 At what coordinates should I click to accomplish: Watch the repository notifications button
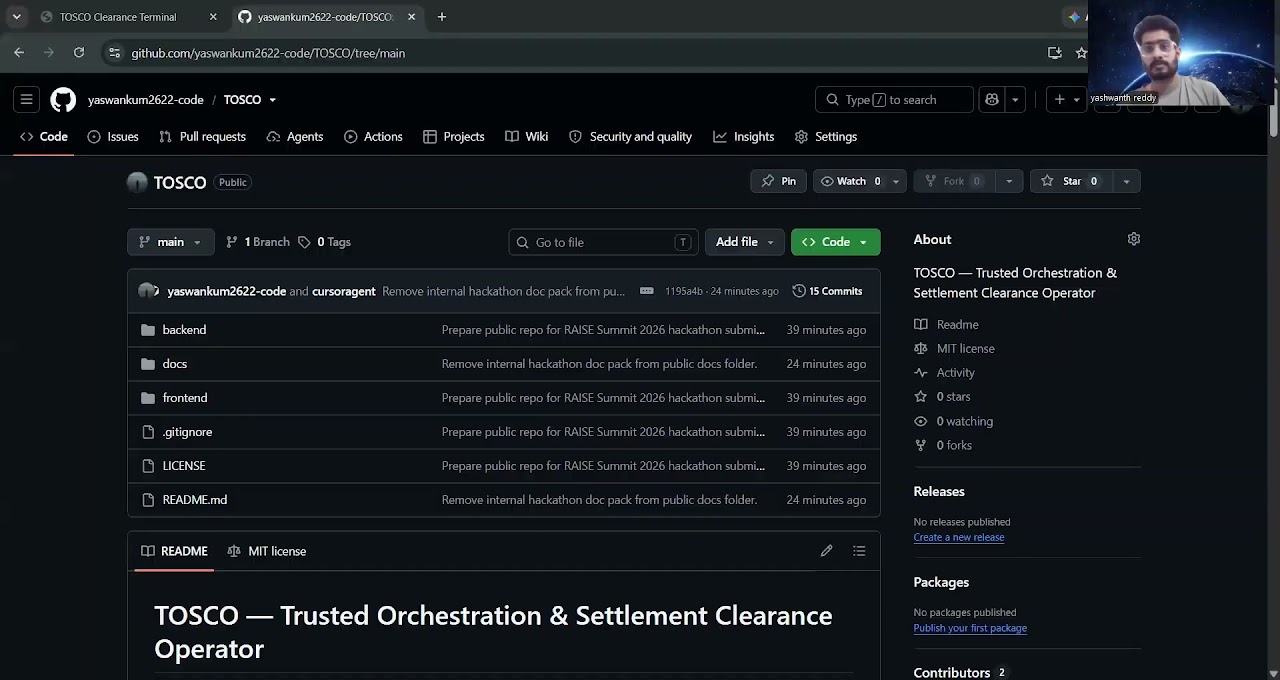click(x=850, y=181)
